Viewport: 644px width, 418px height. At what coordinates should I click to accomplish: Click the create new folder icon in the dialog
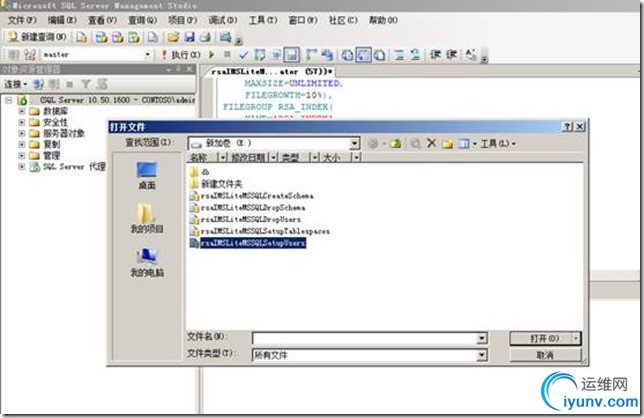click(x=448, y=143)
